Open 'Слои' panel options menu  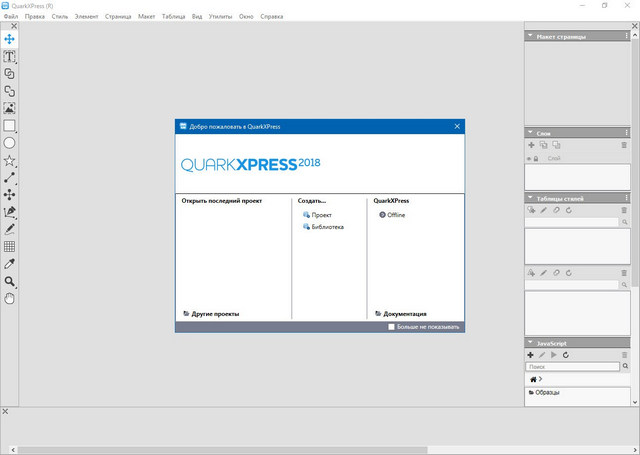627,133
